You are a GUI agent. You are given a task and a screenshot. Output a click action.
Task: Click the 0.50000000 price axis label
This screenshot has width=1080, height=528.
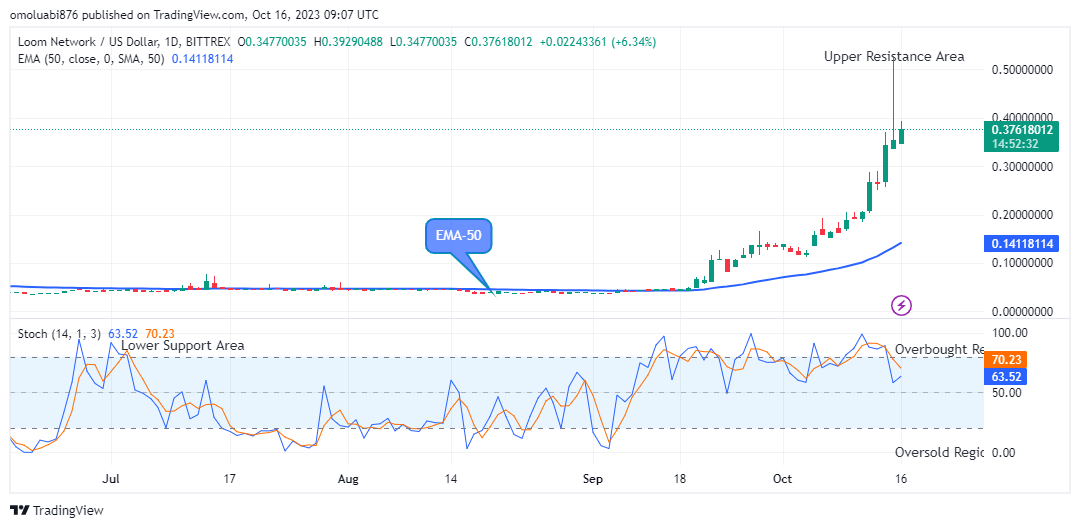point(1022,70)
